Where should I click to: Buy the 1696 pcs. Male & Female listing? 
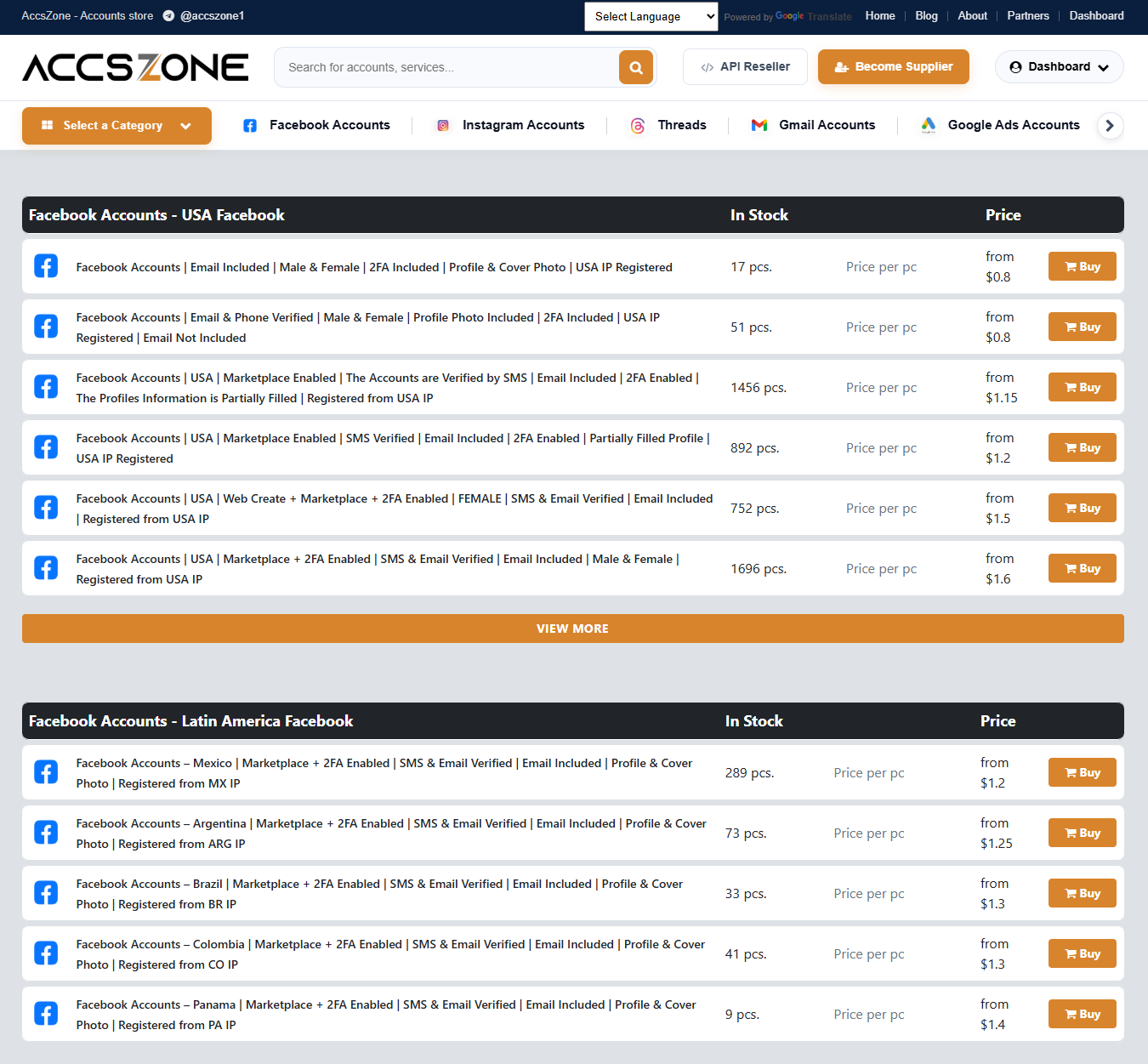click(1083, 568)
